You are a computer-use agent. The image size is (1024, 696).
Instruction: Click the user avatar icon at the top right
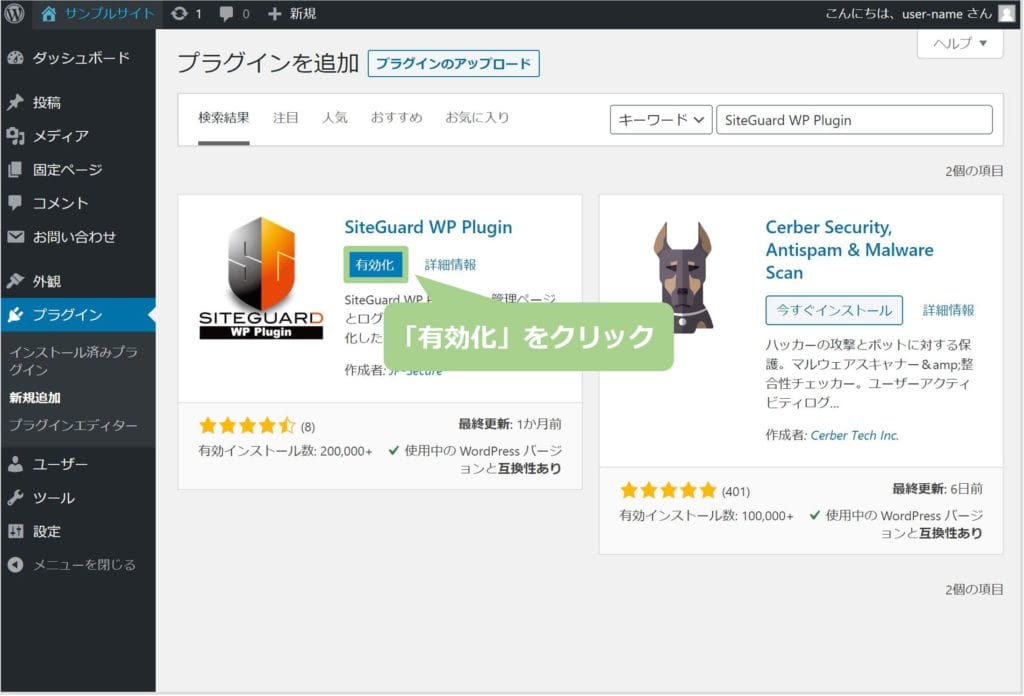click(x=1007, y=14)
